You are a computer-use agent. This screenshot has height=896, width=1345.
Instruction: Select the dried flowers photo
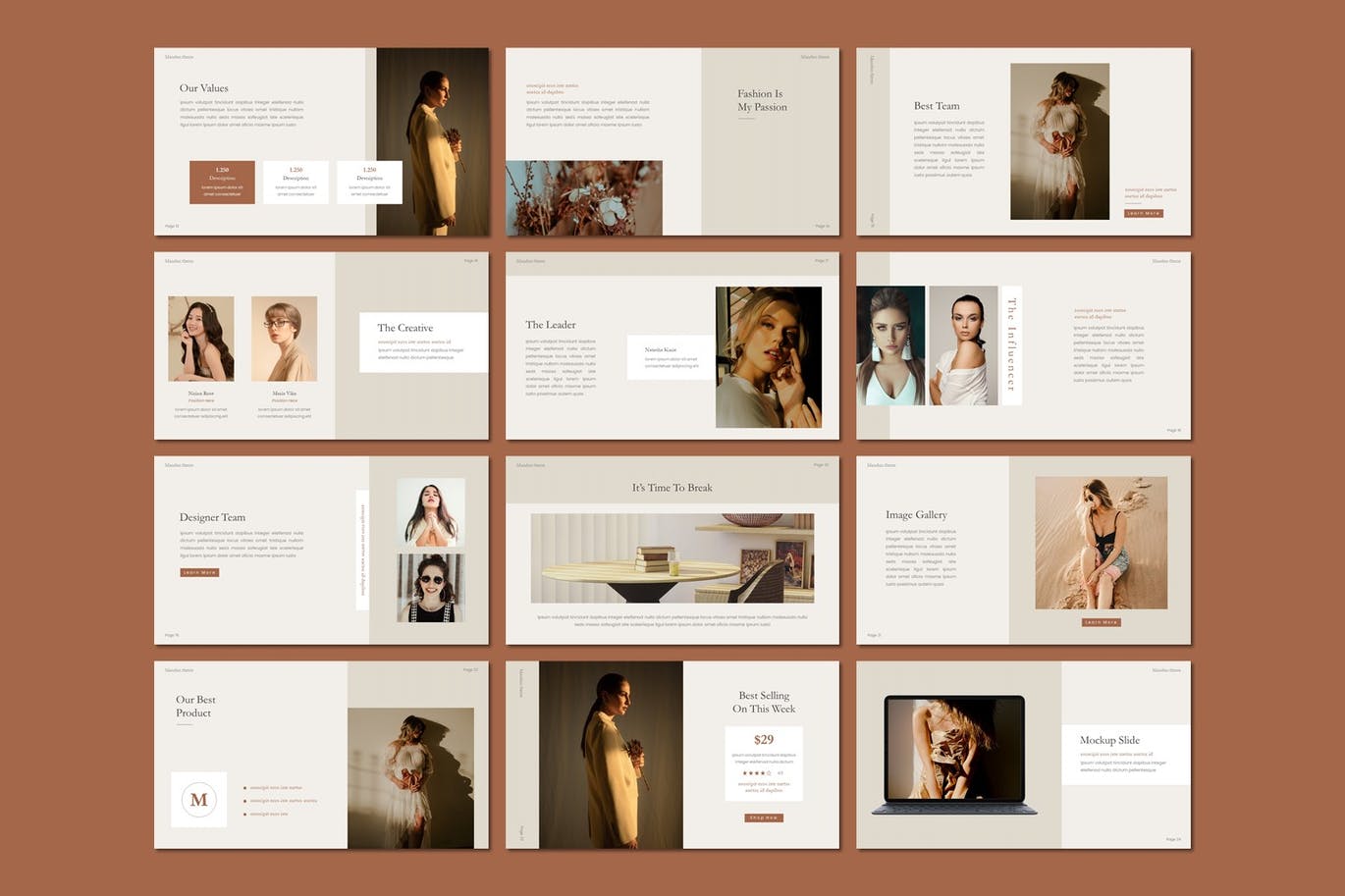tap(584, 198)
